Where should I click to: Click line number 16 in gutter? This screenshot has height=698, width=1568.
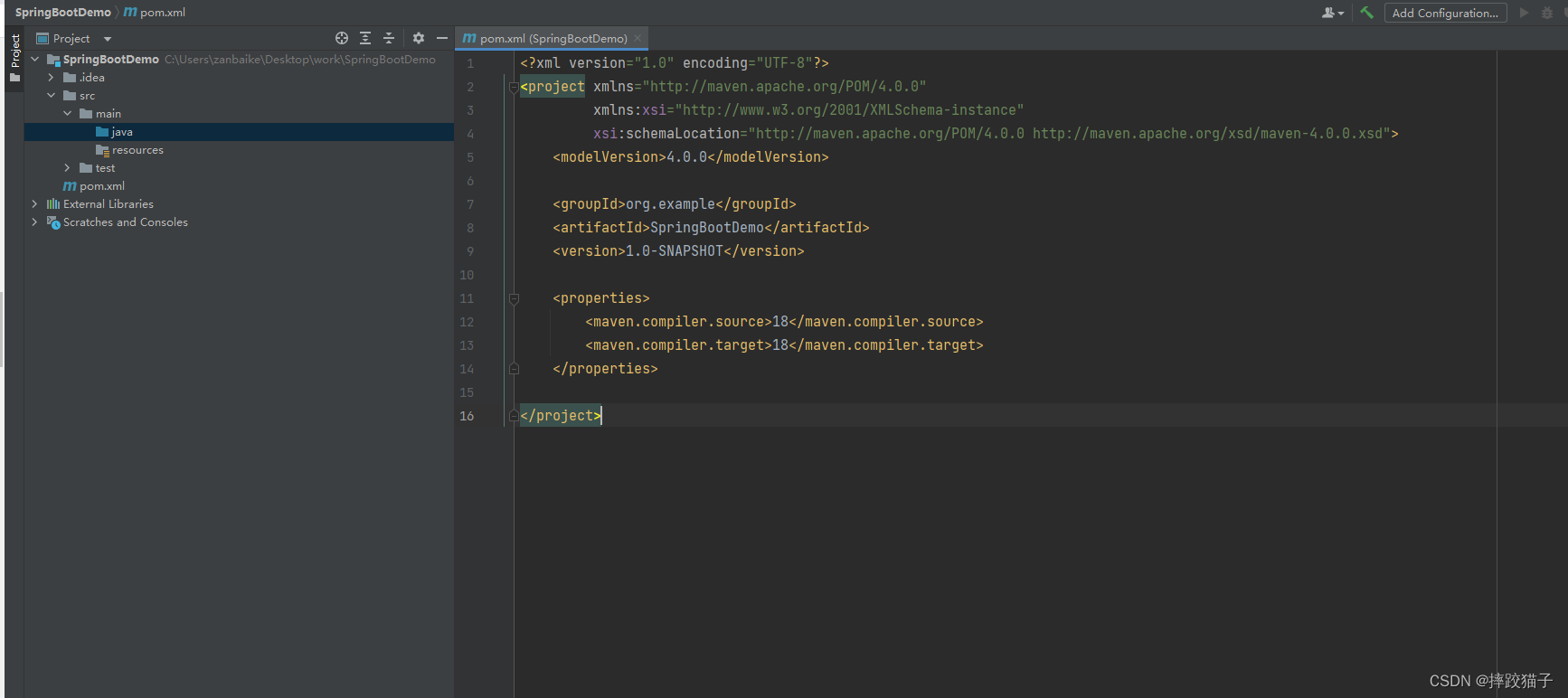(x=467, y=416)
